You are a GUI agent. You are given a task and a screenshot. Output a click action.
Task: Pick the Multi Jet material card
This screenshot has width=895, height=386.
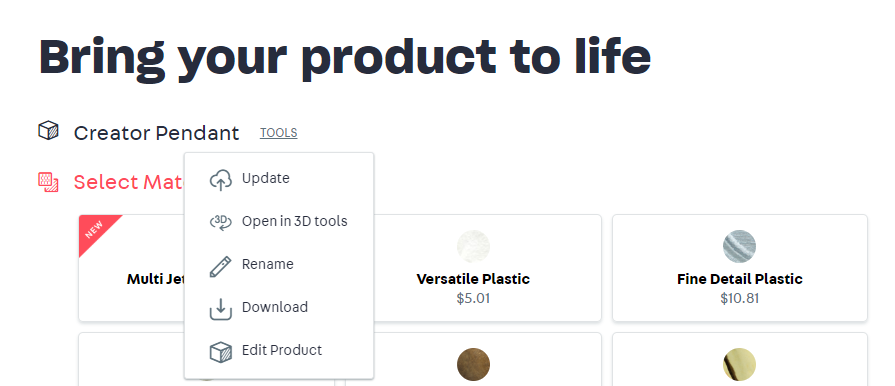131,268
